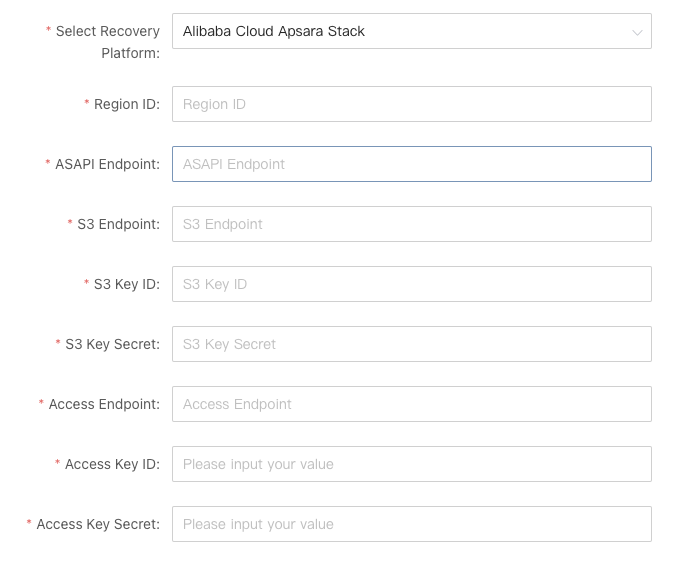Click the 'Region ID:' label
The image size is (683, 567).
(127, 104)
